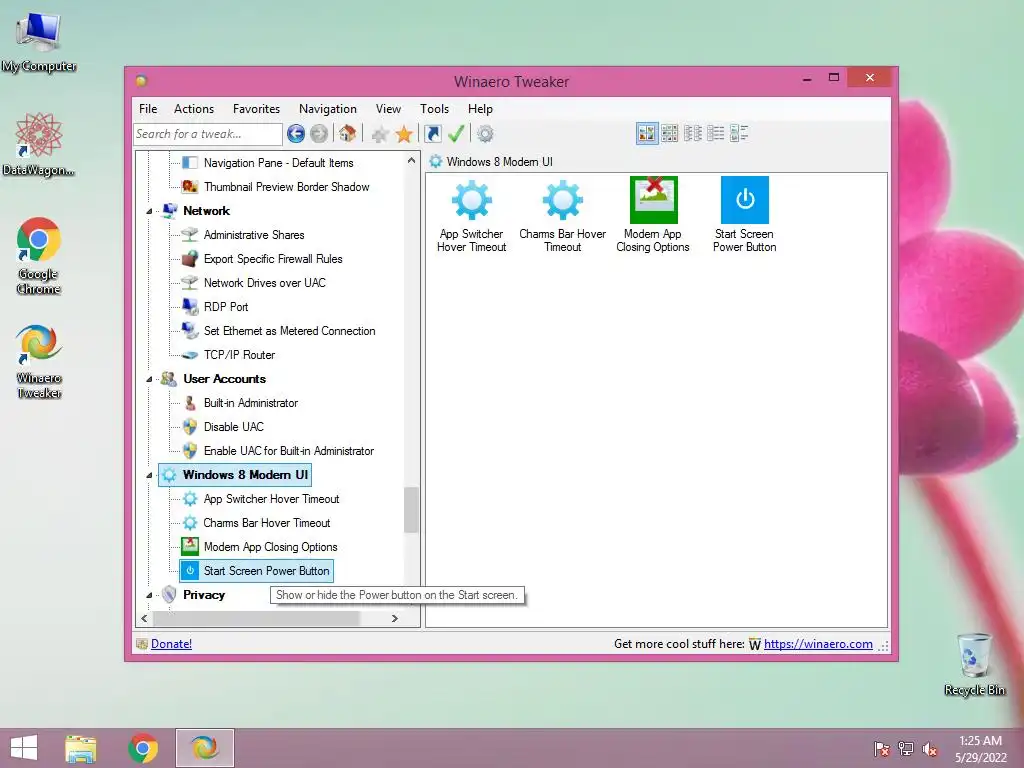Switch to the last (details) view mode icon
Screen dimensions: 1024x768
pos(739,134)
